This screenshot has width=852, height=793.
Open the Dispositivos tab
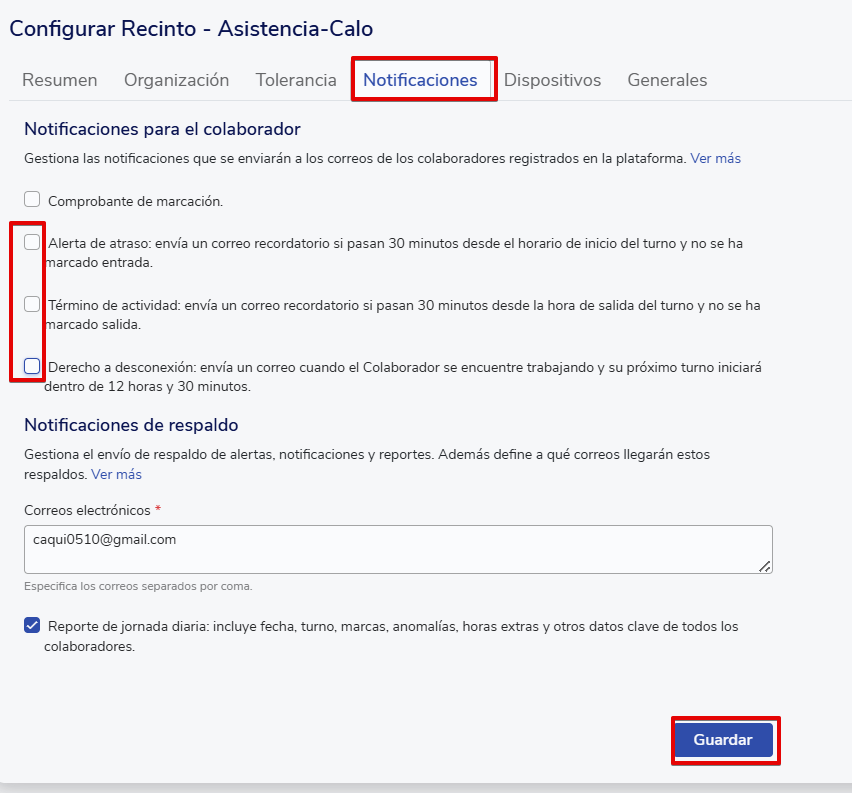coord(552,80)
